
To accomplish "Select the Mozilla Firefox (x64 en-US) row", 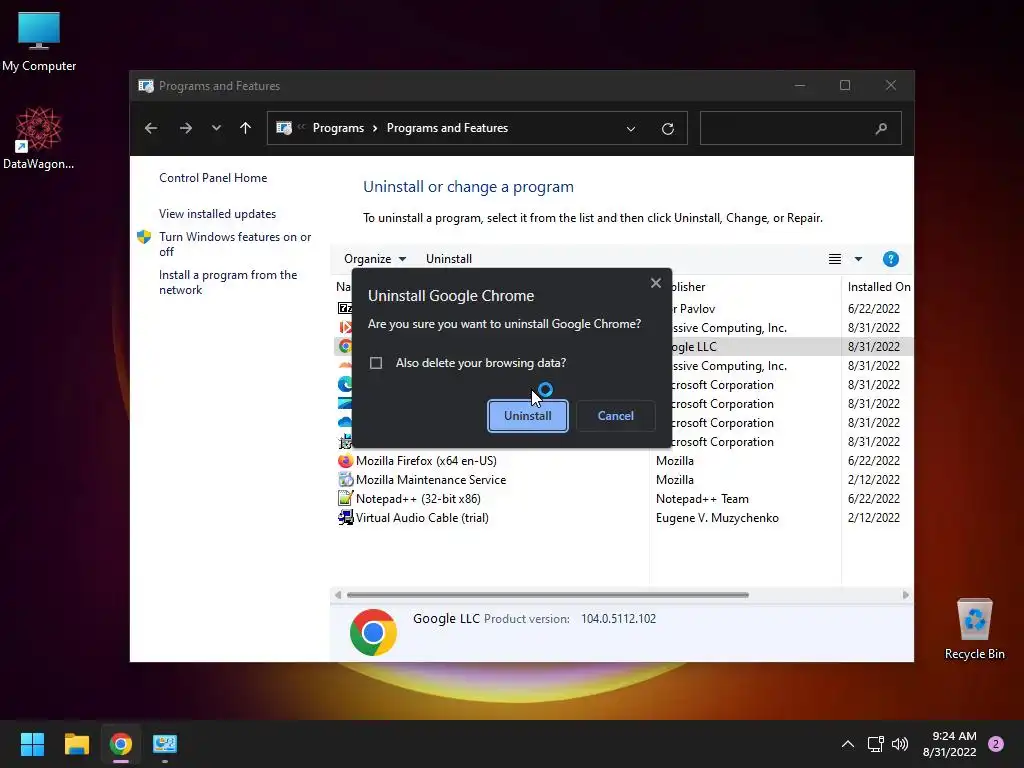I will pos(624,461).
